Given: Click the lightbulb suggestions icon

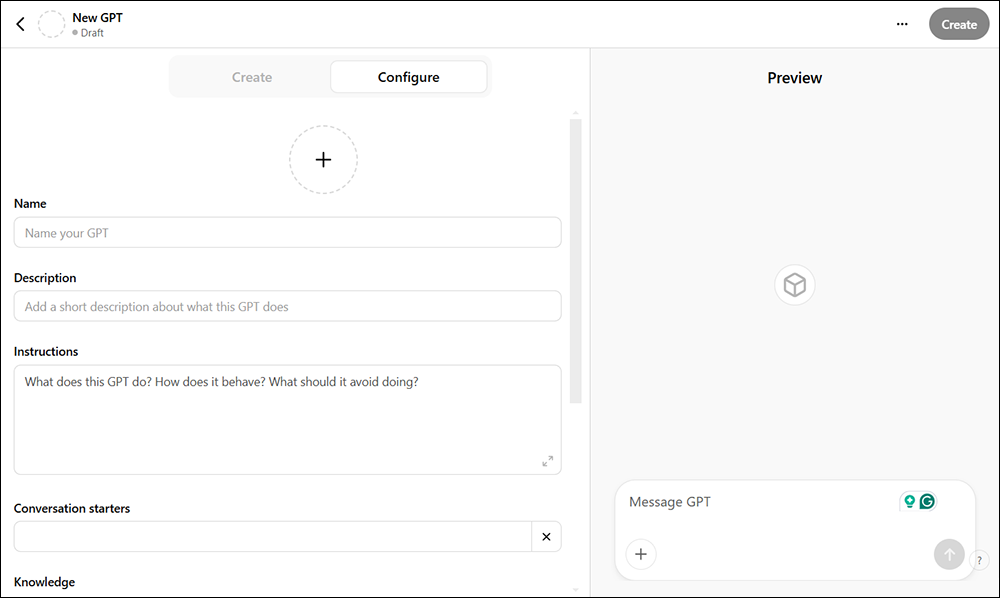Looking at the screenshot, I should coord(909,500).
